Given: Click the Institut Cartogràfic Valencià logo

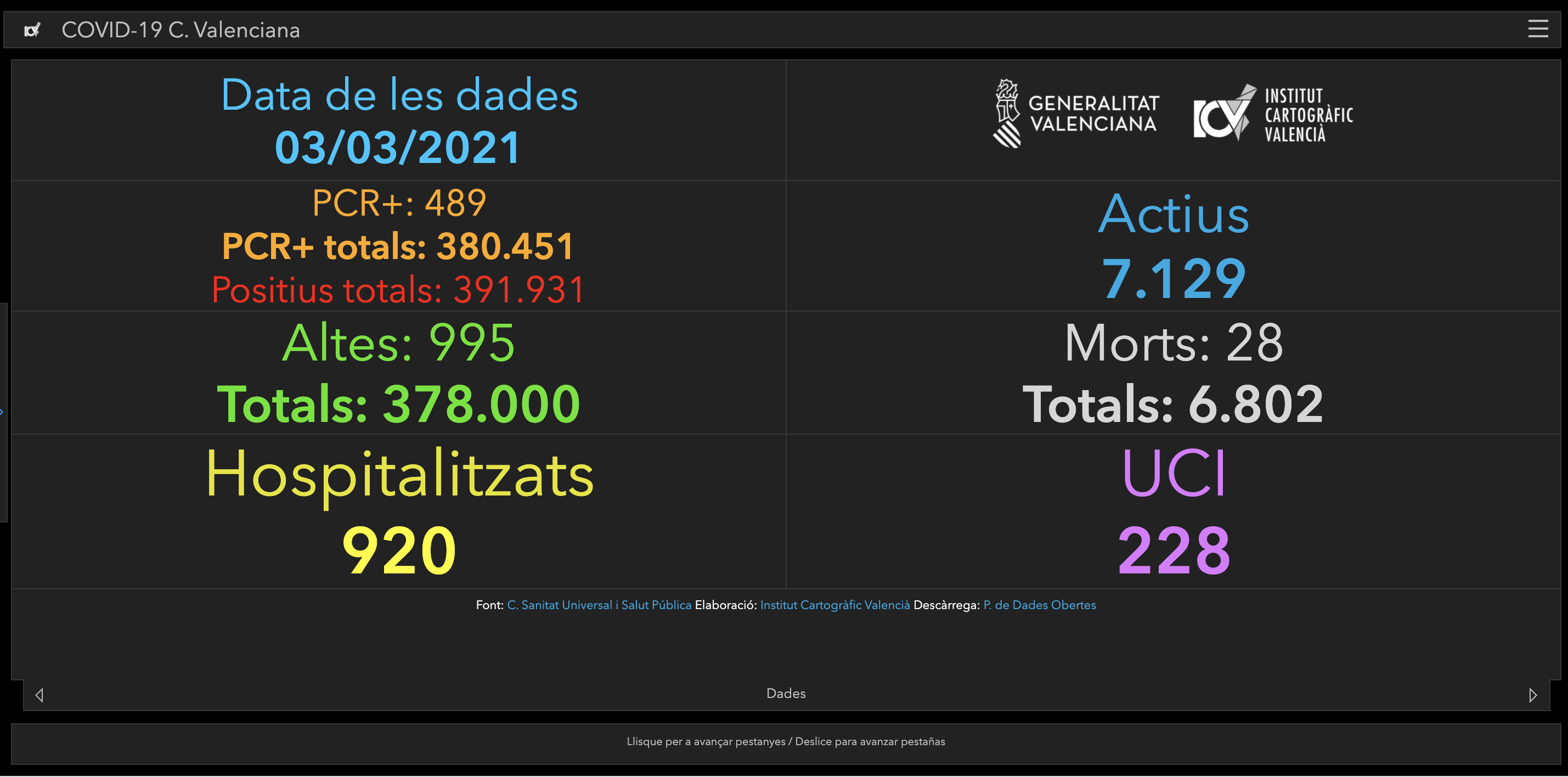Looking at the screenshot, I should [1273, 113].
